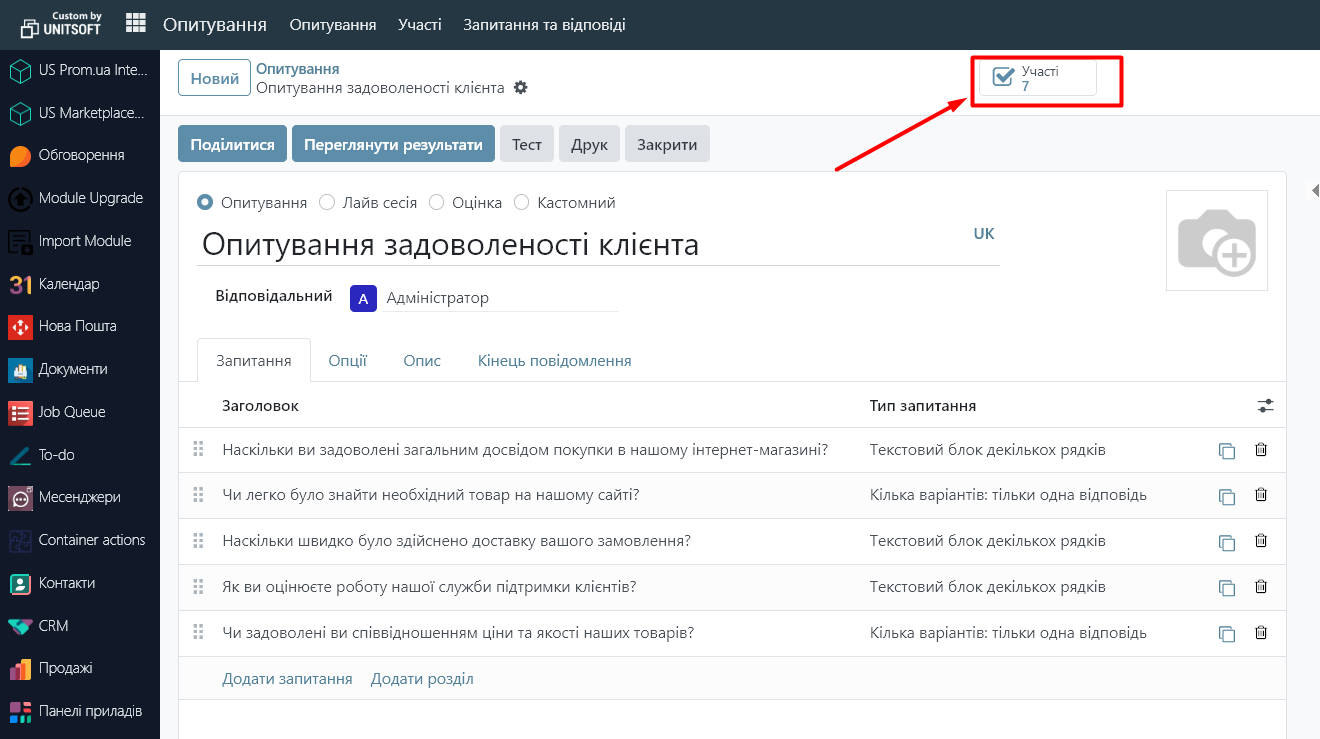
Task: Click the gear icon beside survey name
Action: click(x=520, y=88)
